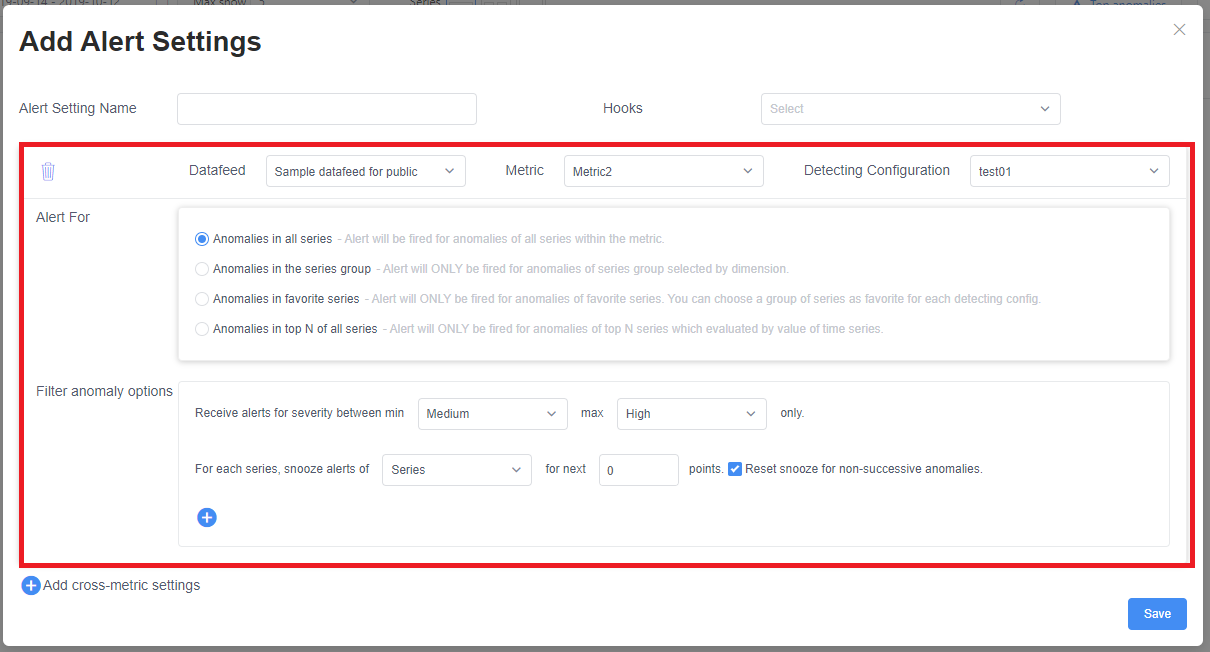Add another anomaly filter with the blue plus icon
This screenshot has width=1210, height=652.
(x=207, y=517)
